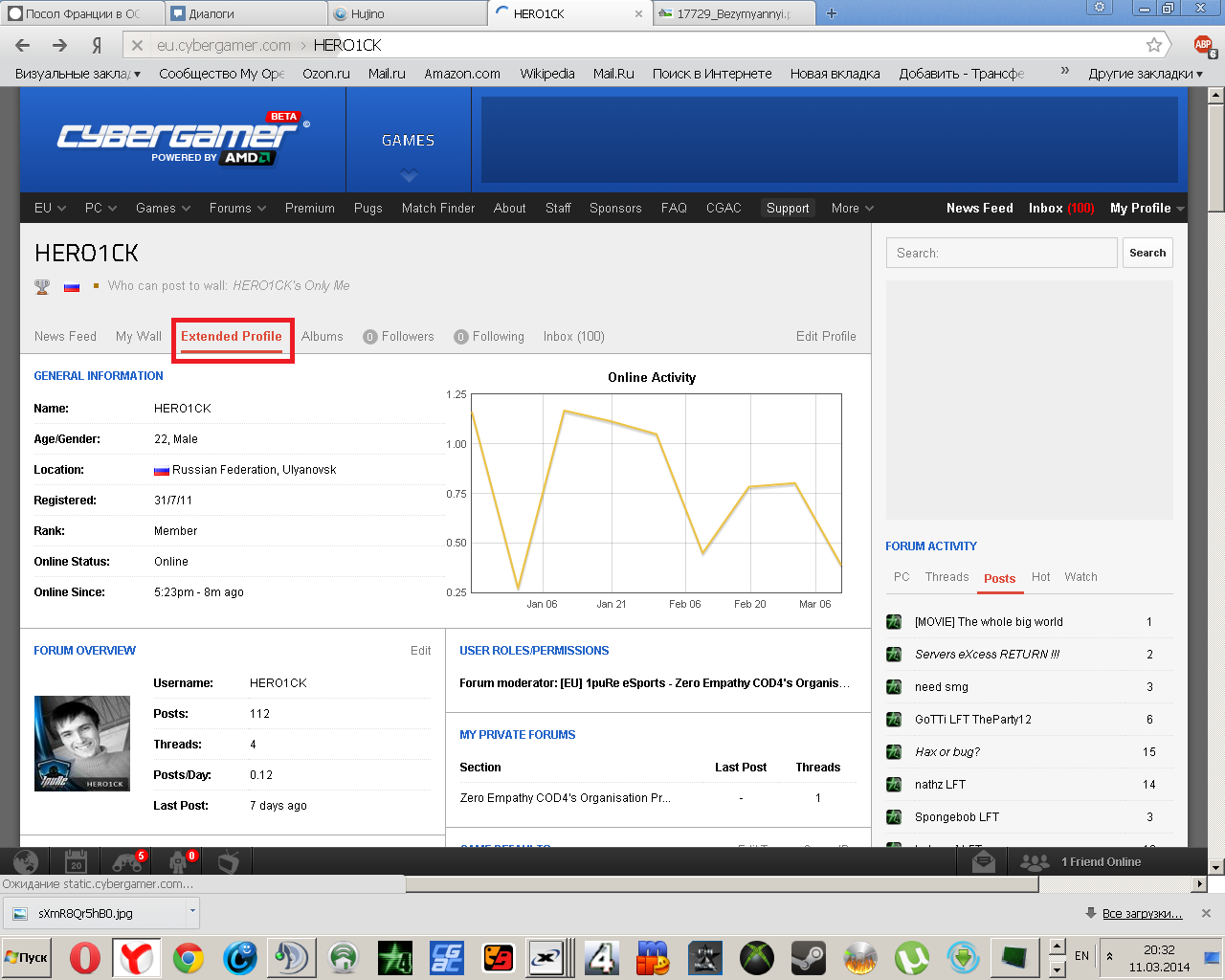1225x980 pixels.
Task: Click the CyberGamer logo
Action: point(182,141)
